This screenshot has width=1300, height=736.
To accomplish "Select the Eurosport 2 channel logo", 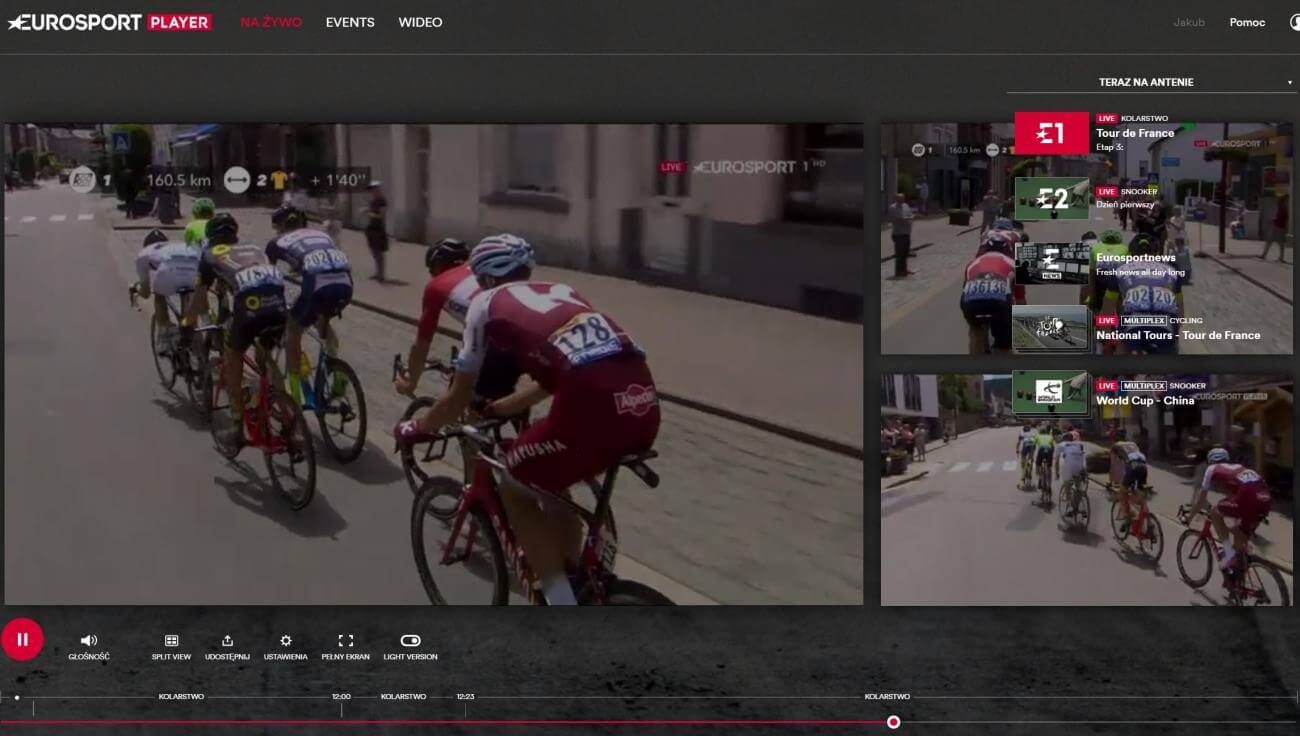I will [1052, 199].
